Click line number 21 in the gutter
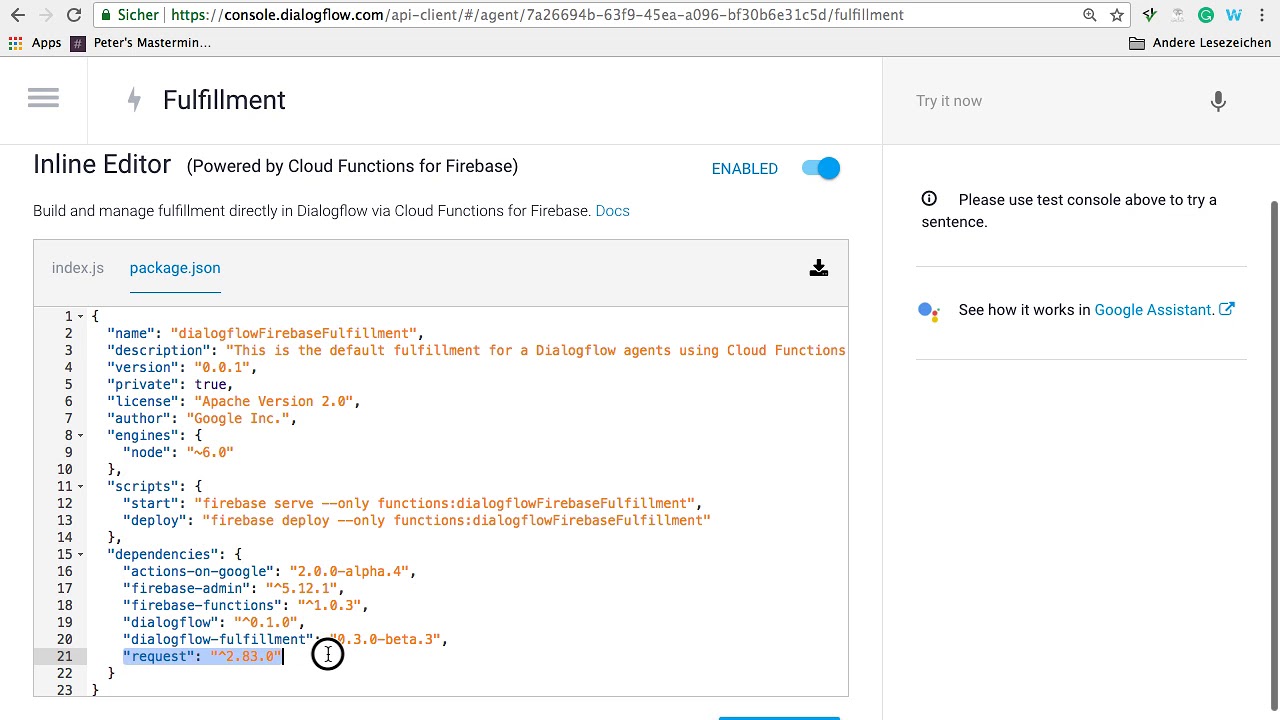Image resolution: width=1280 pixels, height=720 pixels. (64, 656)
